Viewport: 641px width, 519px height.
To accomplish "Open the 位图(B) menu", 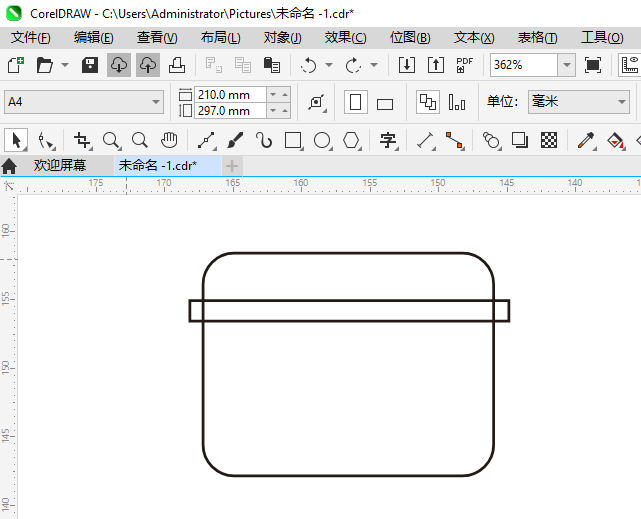I will click(x=410, y=38).
